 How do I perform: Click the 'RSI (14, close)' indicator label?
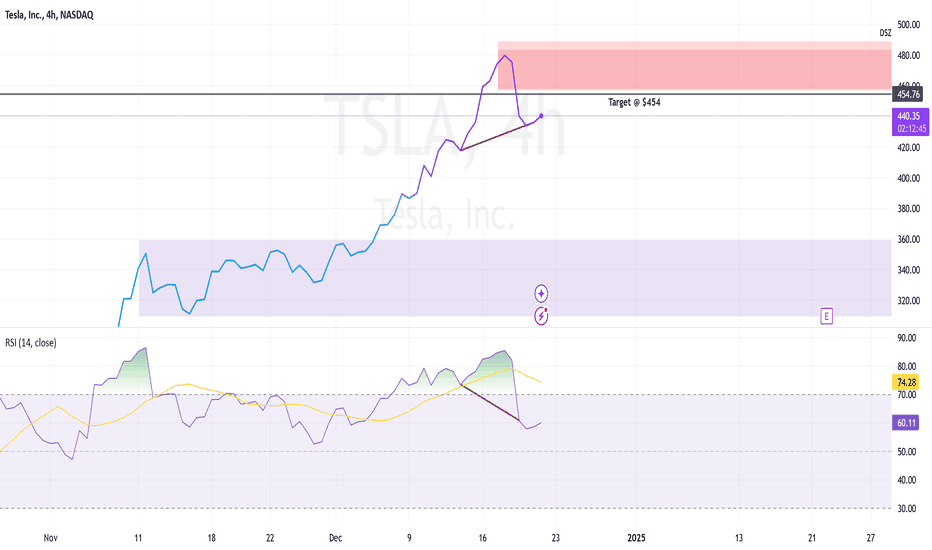[x=31, y=342]
